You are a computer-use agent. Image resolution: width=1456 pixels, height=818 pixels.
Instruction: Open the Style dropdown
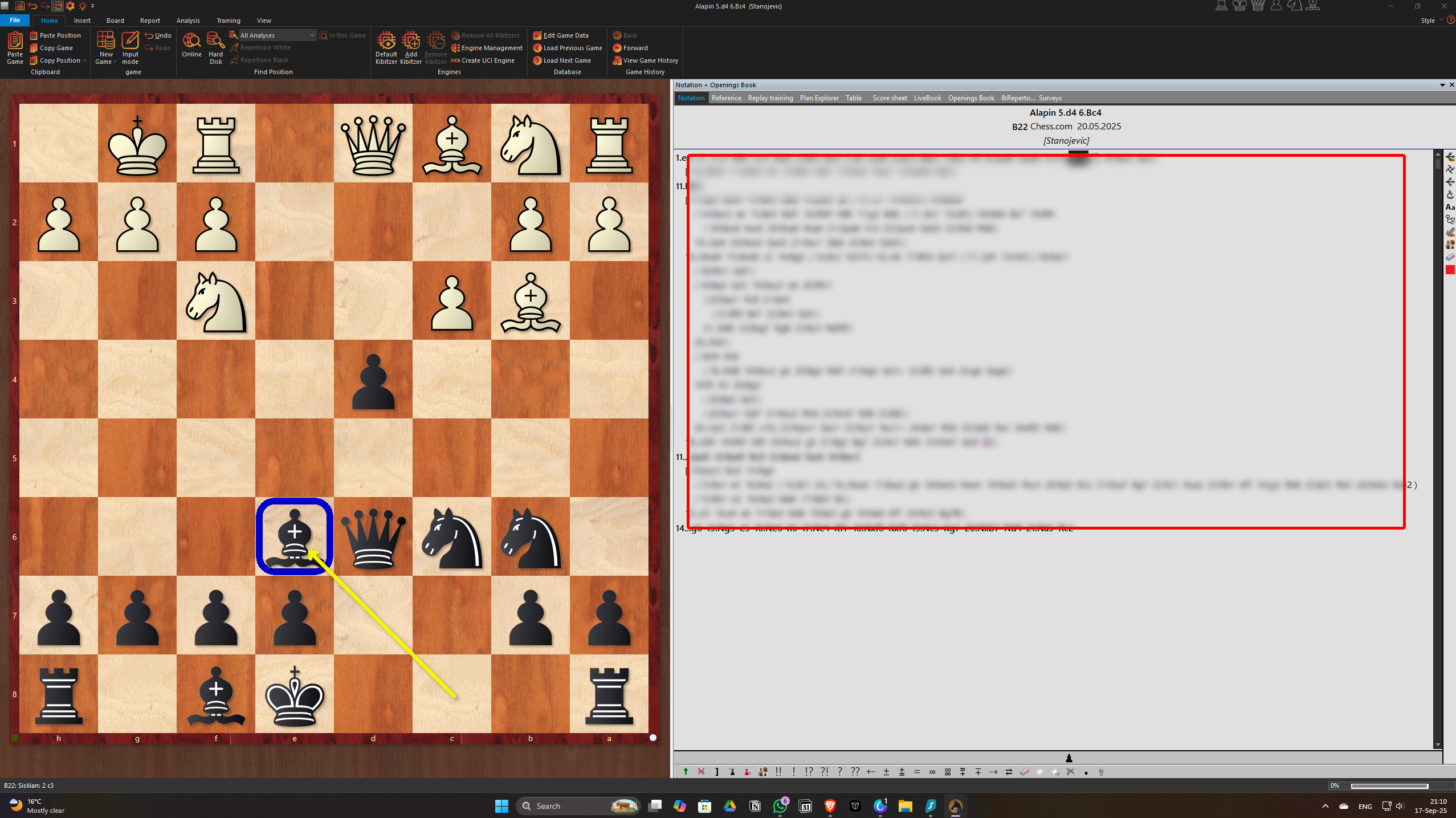pyautogui.click(x=1431, y=21)
